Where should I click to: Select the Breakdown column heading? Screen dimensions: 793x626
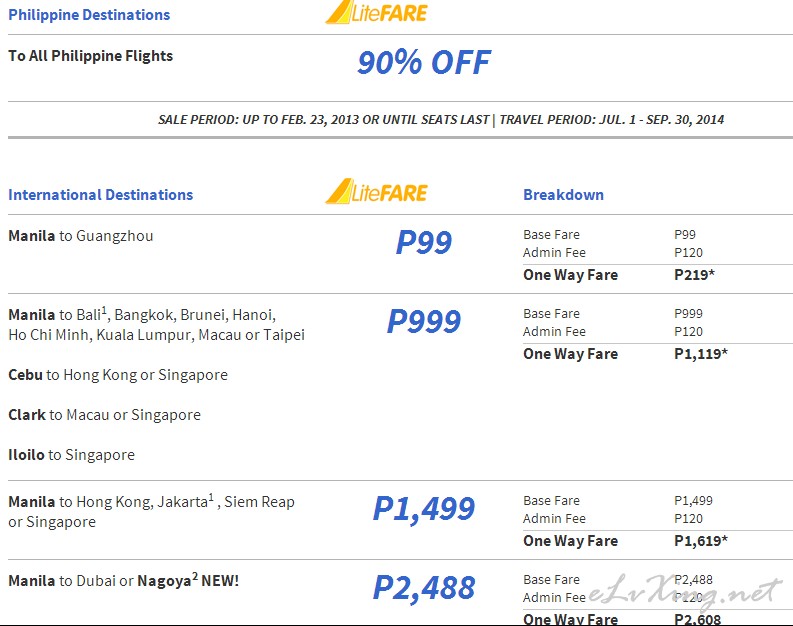click(563, 195)
